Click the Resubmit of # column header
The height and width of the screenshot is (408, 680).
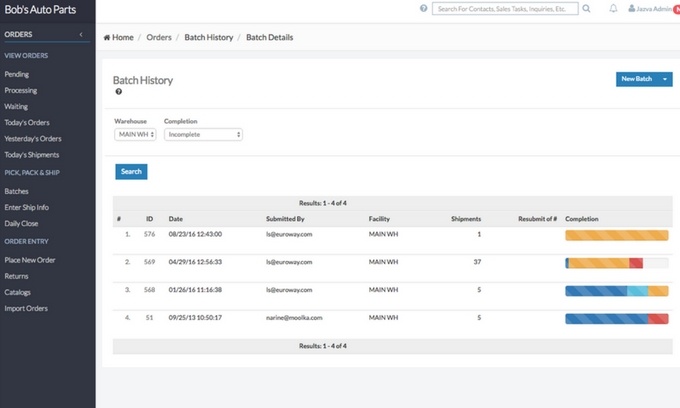pyautogui.click(x=537, y=219)
